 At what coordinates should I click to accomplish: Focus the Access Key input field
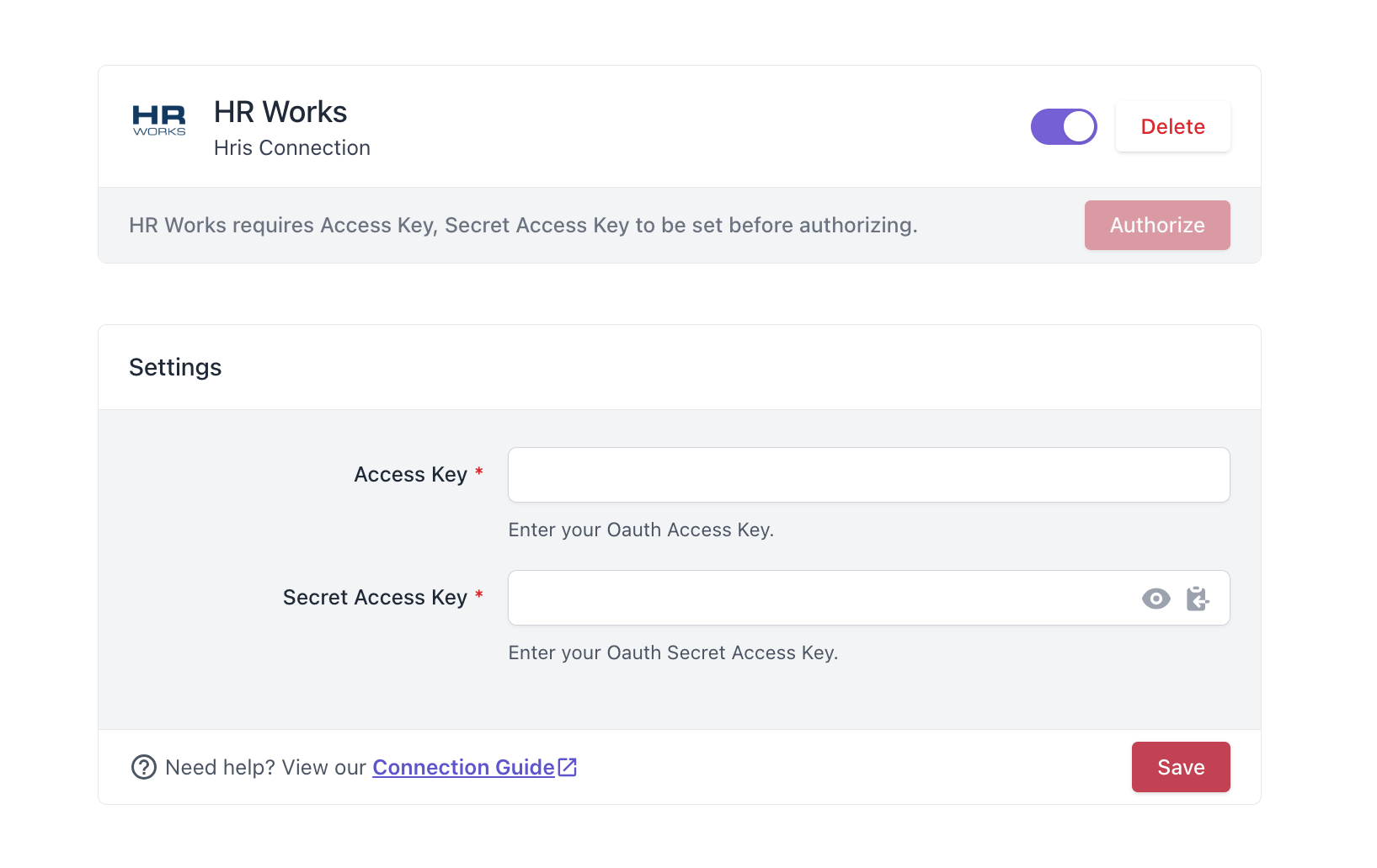tap(868, 475)
